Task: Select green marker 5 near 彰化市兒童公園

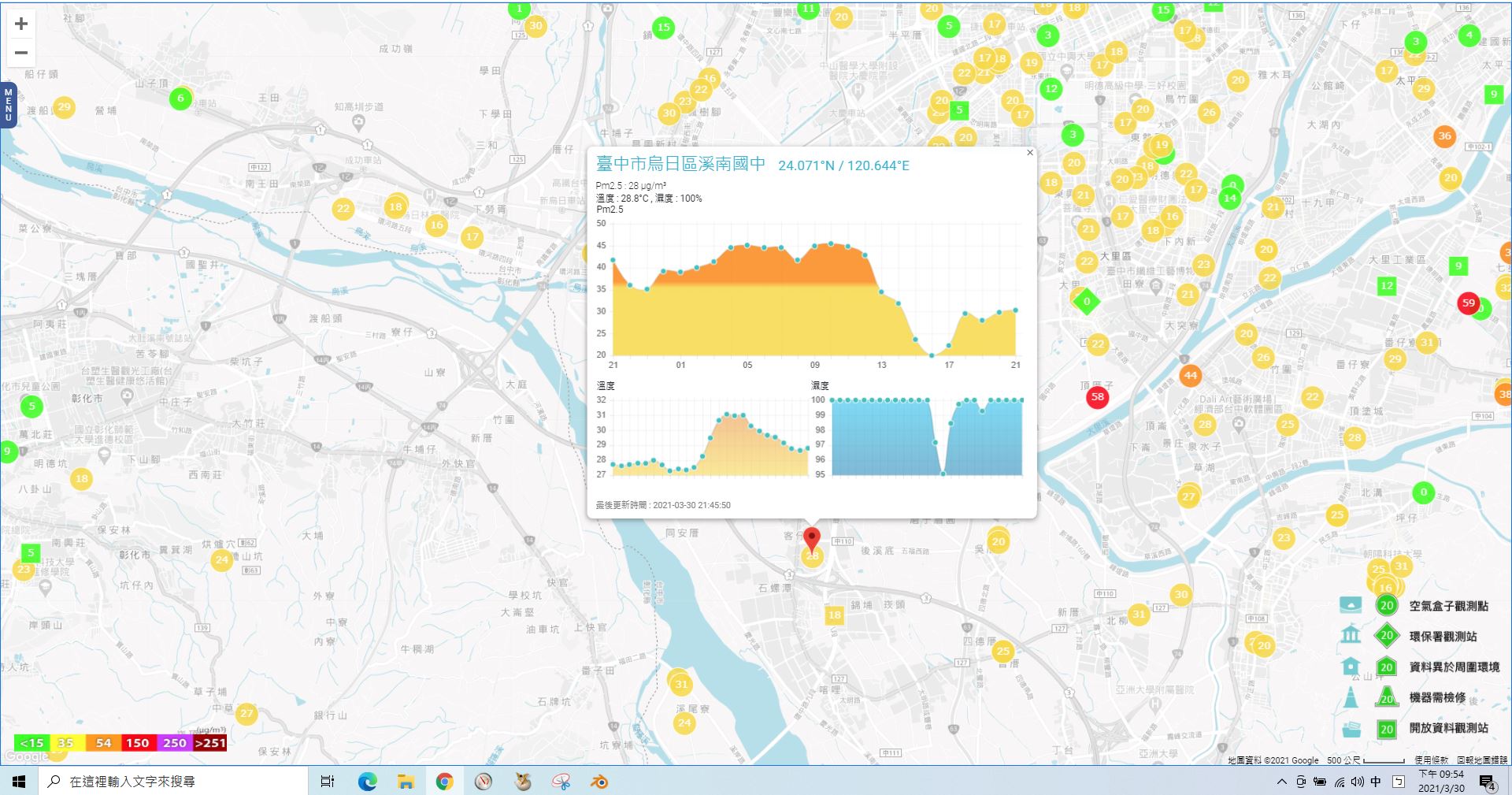Action: [31, 407]
